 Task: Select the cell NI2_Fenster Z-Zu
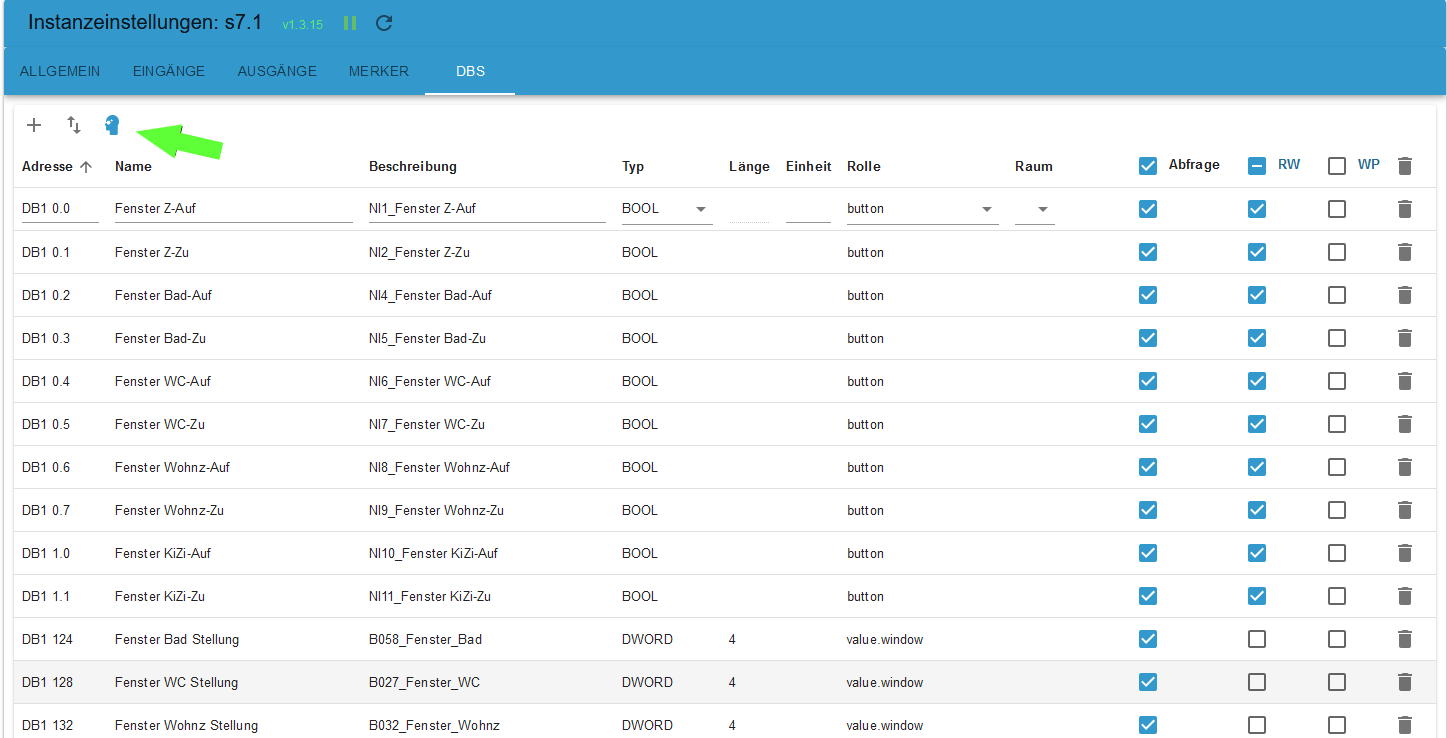pyautogui.click(x=419, y=252)
